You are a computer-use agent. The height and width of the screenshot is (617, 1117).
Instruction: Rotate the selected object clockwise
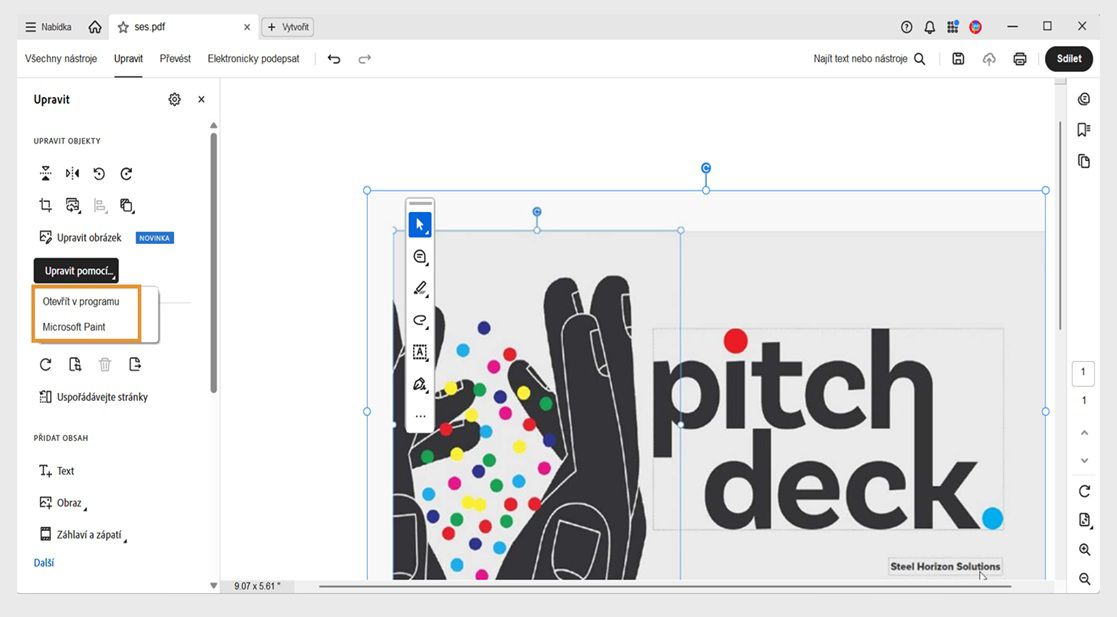[126, 173]
